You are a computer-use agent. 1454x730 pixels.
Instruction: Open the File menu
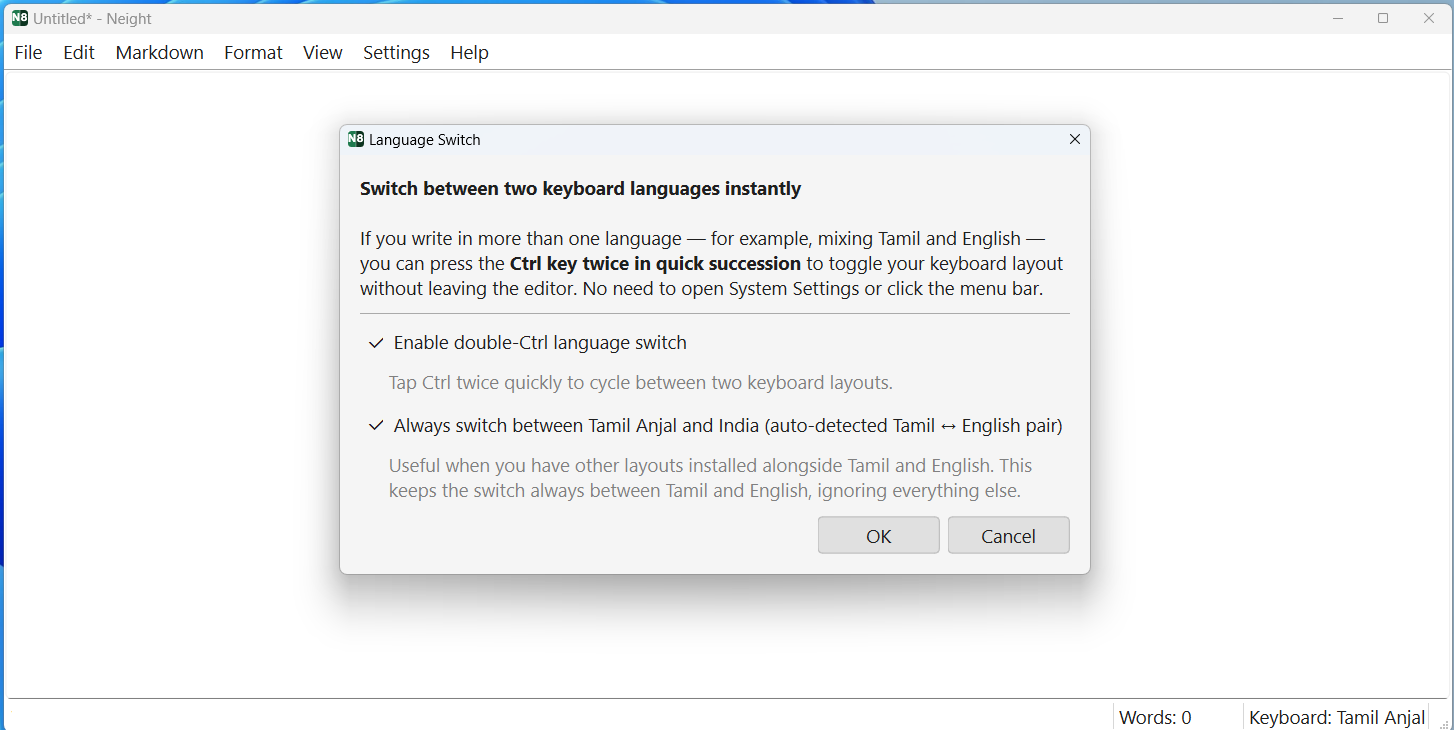tap(28, 53)
